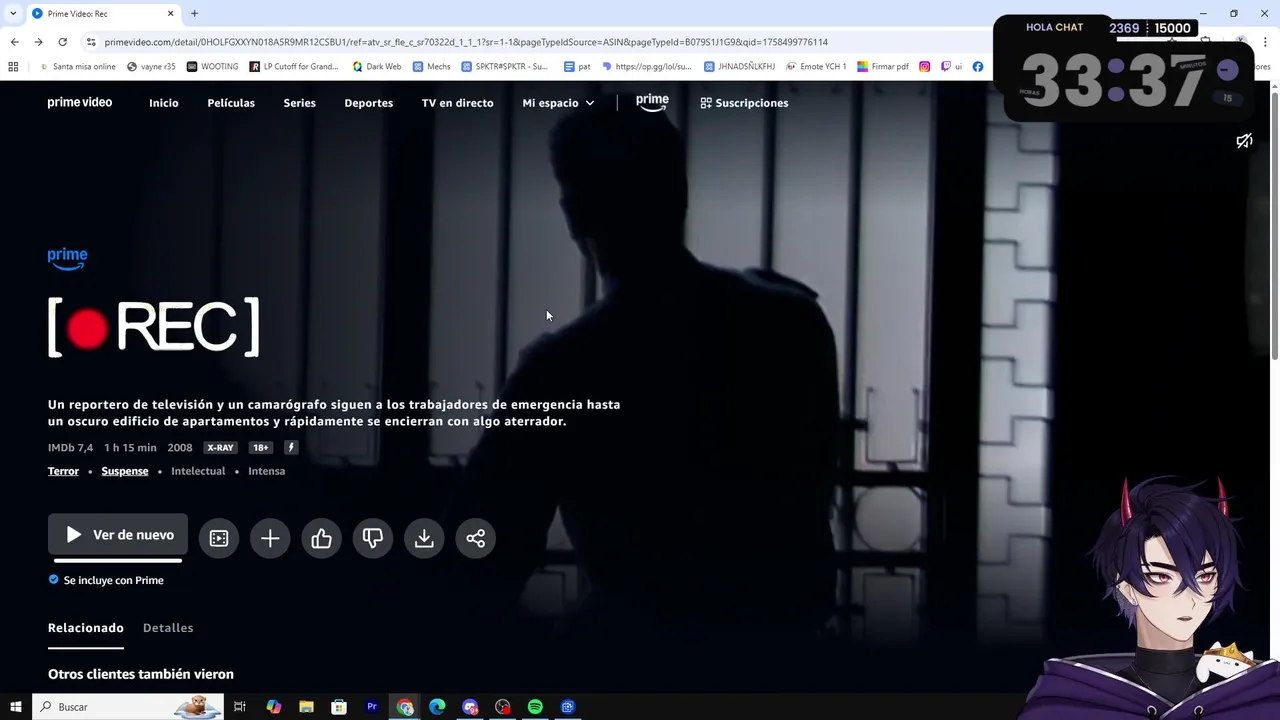Open Task View on the taskbar
Image resolution: width=1280 pixels, height=720 pixels.
pyautogui.click(x=240, y=707)
